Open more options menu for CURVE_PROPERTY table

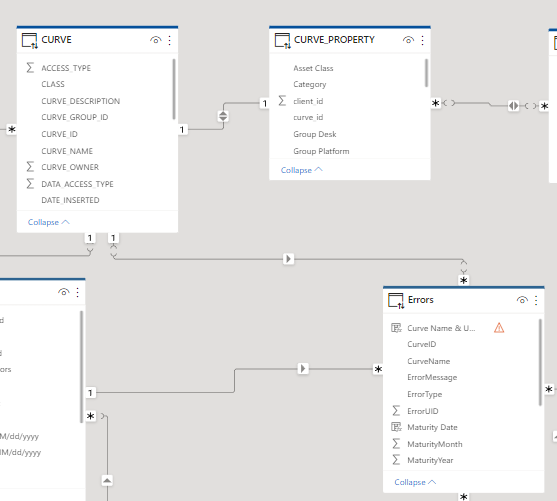point(422,40)
